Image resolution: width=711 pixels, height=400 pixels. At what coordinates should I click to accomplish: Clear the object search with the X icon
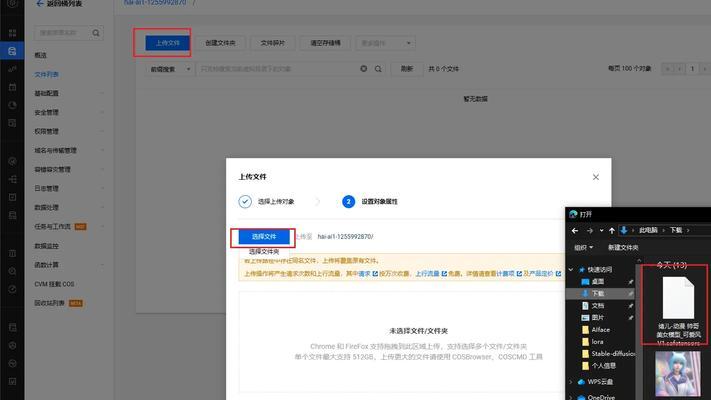[364, 69]
